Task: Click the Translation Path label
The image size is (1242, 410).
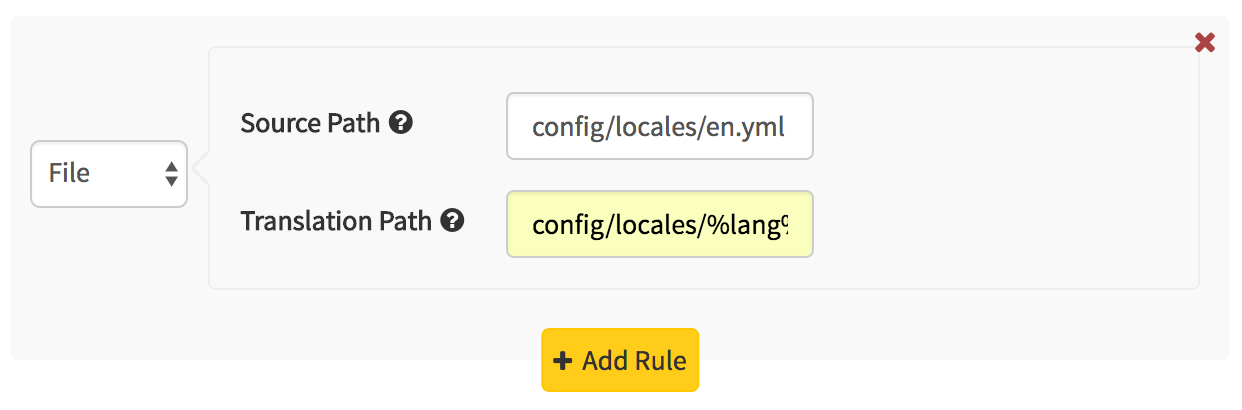Action: pos(336,221)
